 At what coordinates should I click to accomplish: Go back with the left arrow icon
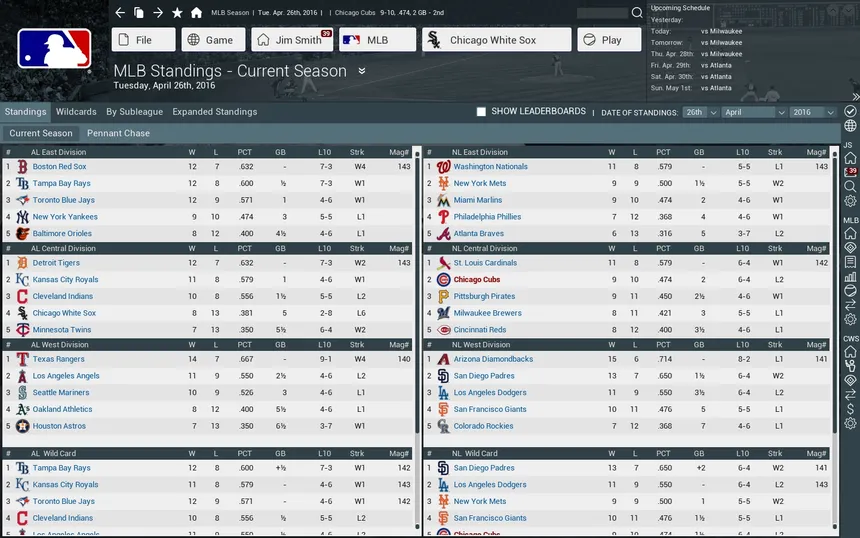pos(120,13)
